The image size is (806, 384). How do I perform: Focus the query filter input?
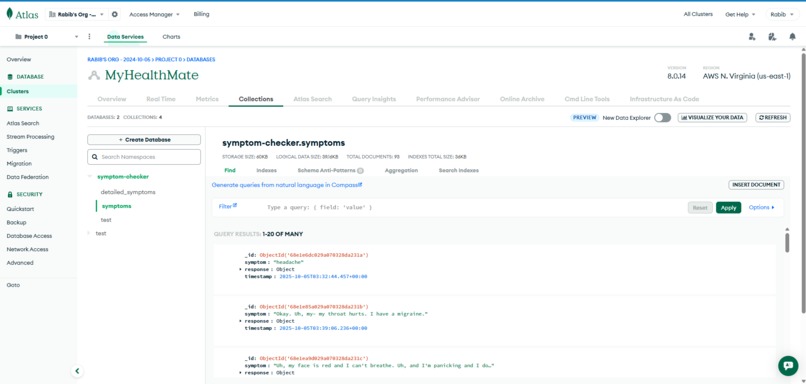[x=473, y=208]
